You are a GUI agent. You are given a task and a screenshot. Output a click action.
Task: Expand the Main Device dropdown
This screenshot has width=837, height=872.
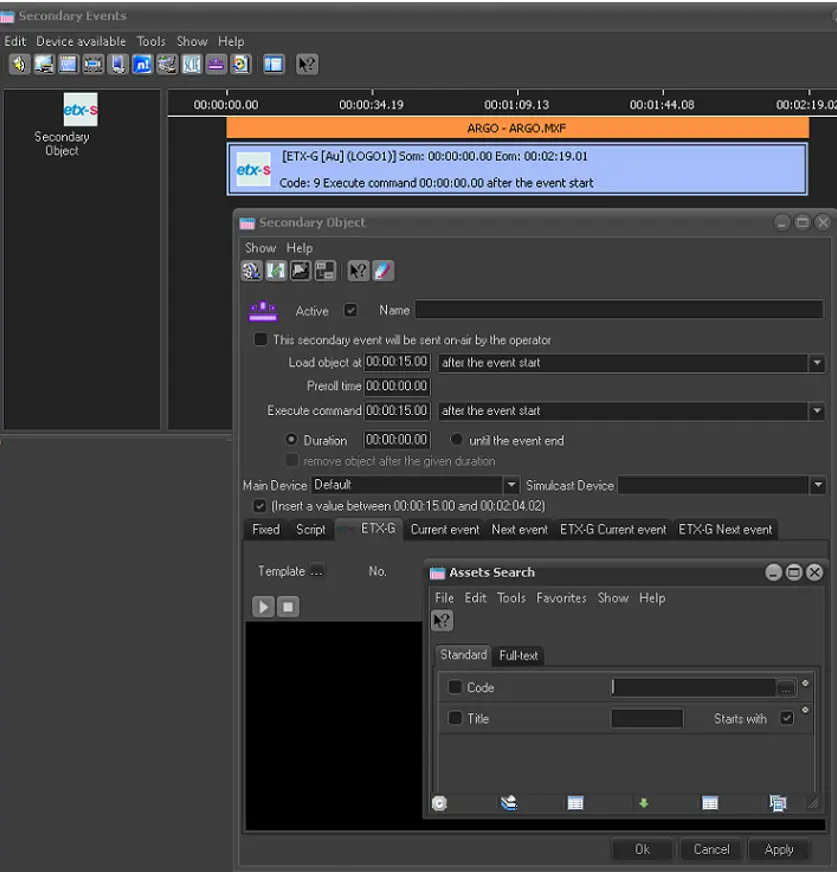point(511,485)
